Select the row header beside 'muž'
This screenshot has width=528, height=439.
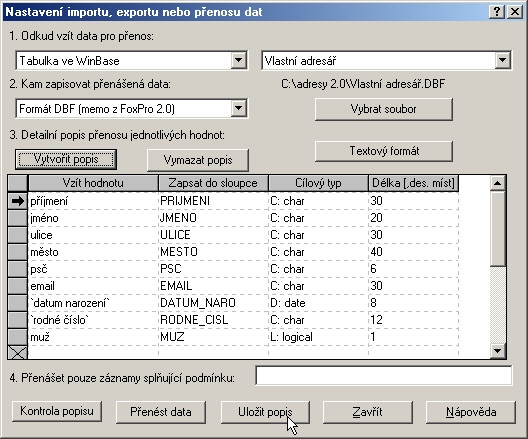[x=18, y=337]
